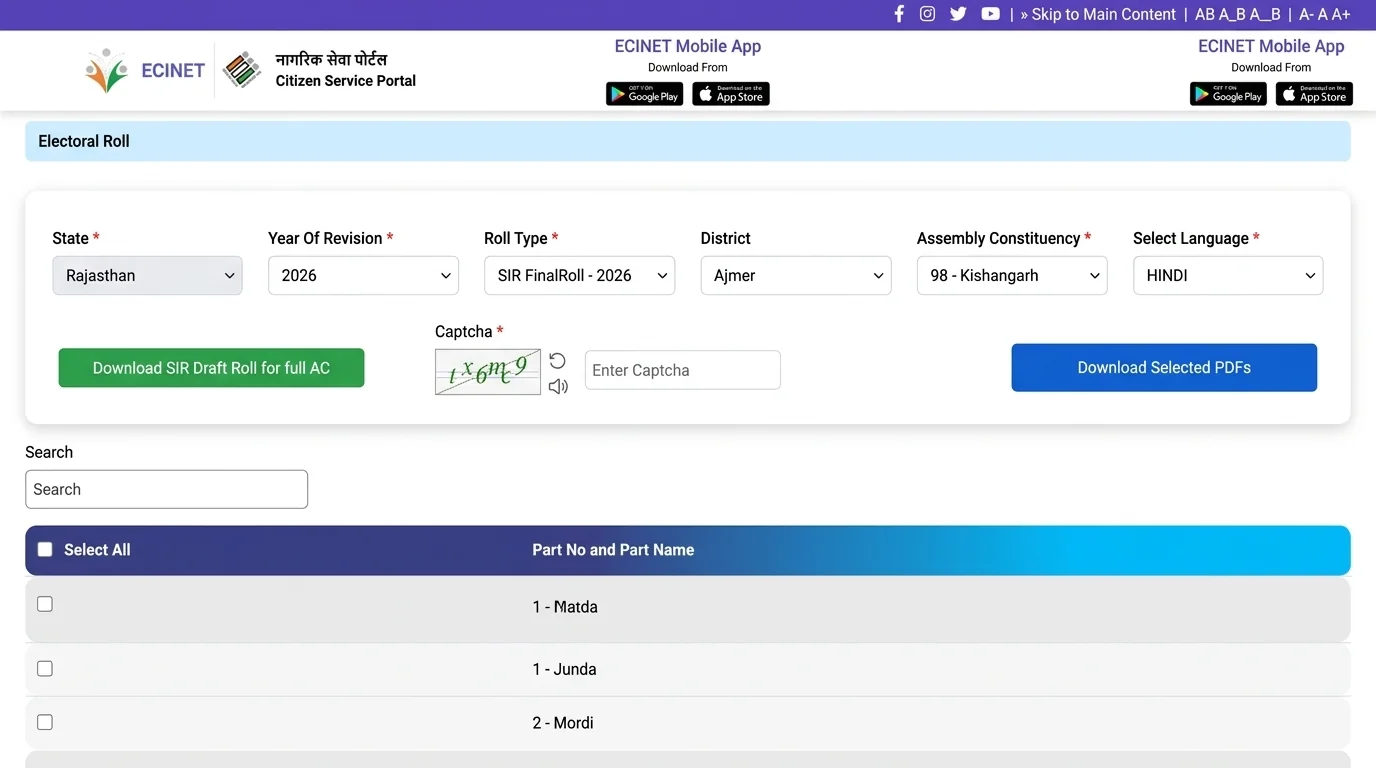Viewport: 1376px width, 768px height.
Task: Click the captcha image
Action: (x=488, y=372)
